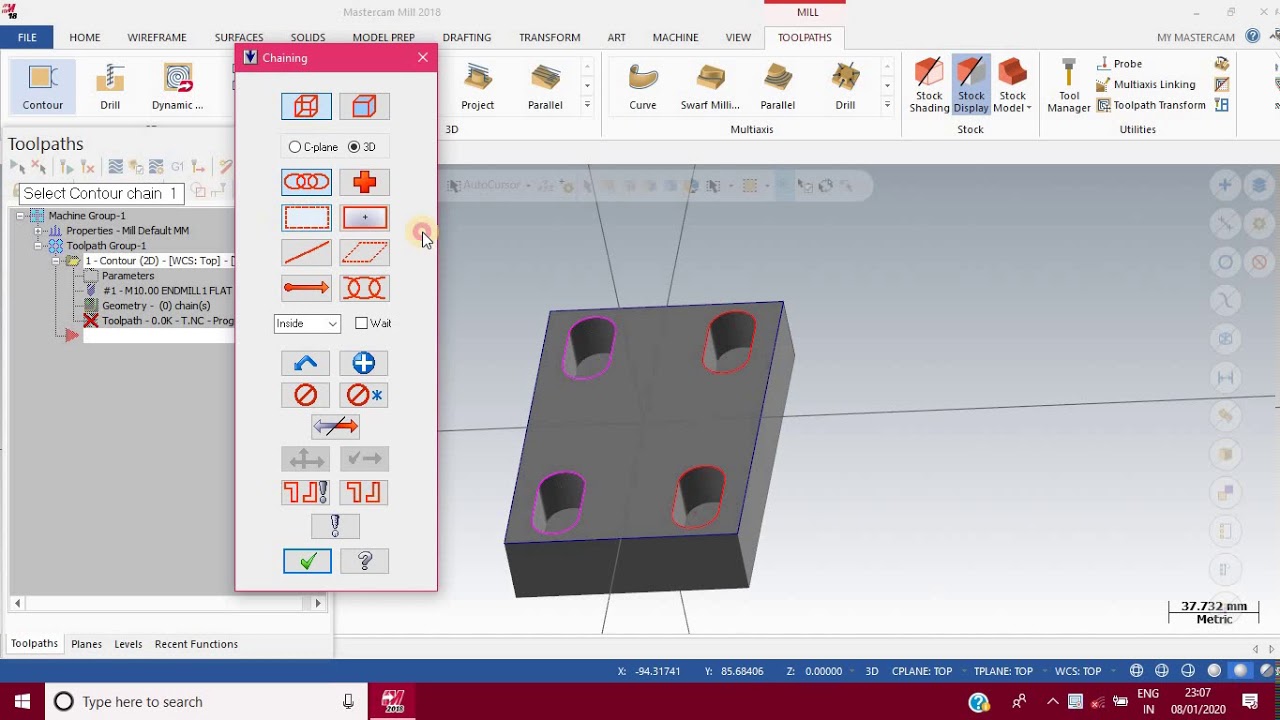
Task: Choose the Polygon selection method button
Action: click(x=364, y=253)
